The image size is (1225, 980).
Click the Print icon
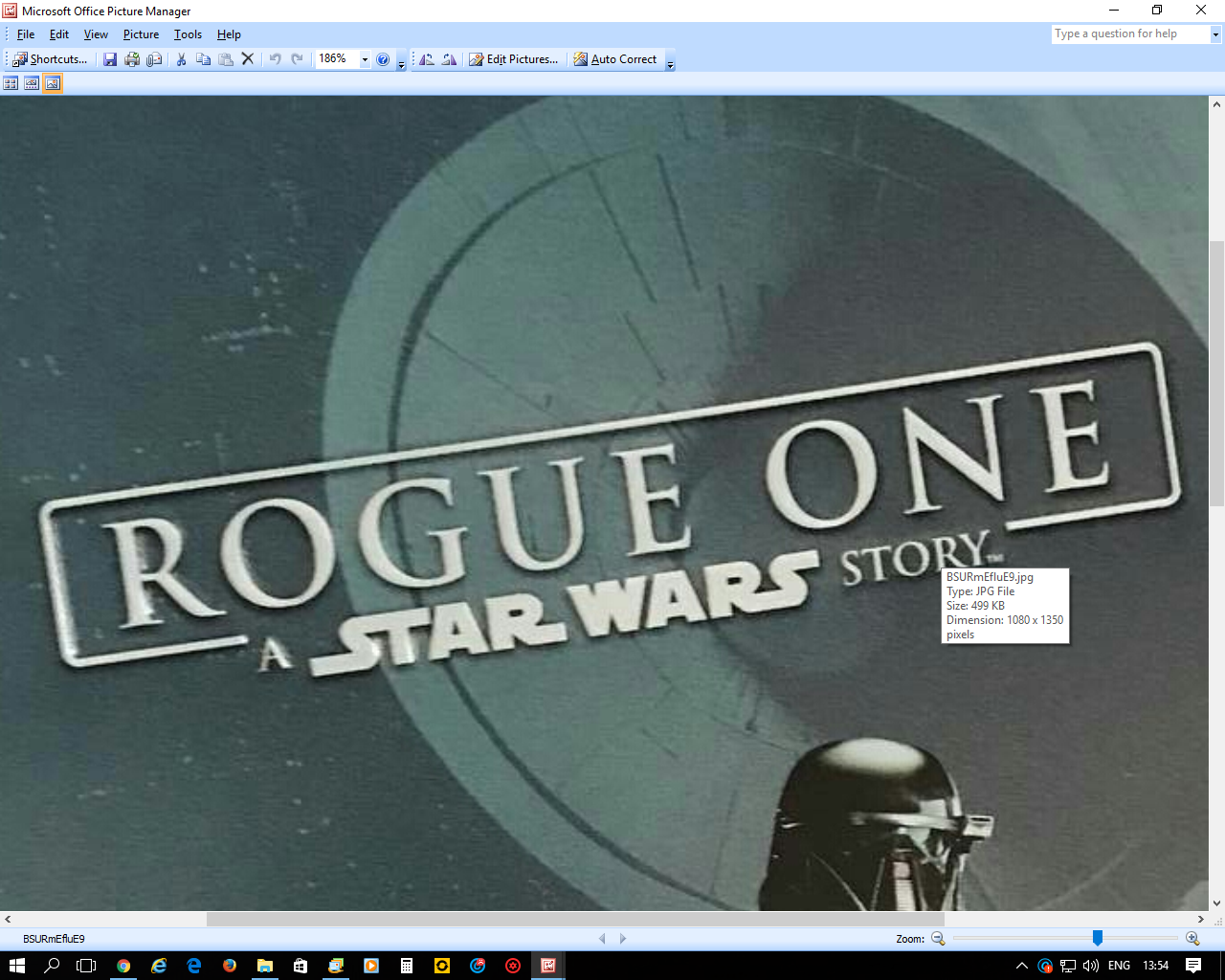pyautogui.click(x=132, y=59)
